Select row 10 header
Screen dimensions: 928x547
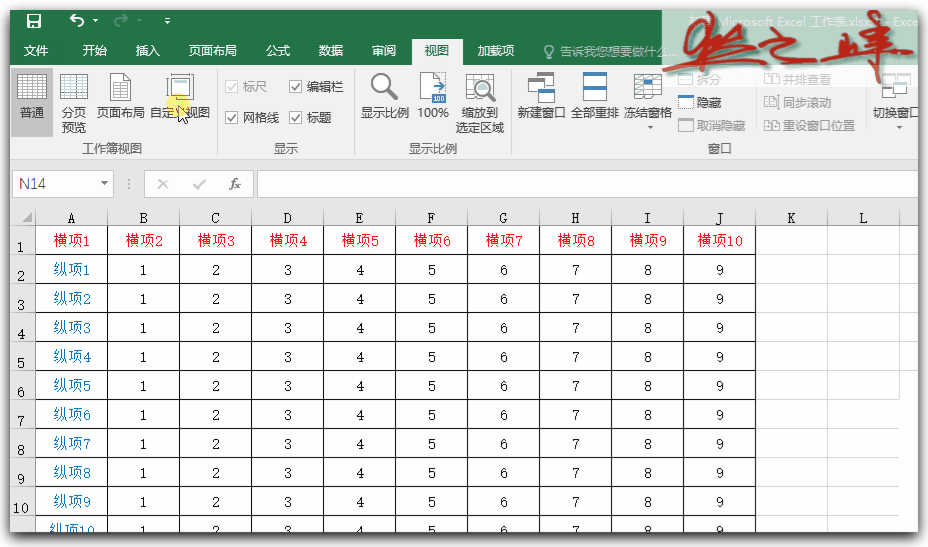22,502
